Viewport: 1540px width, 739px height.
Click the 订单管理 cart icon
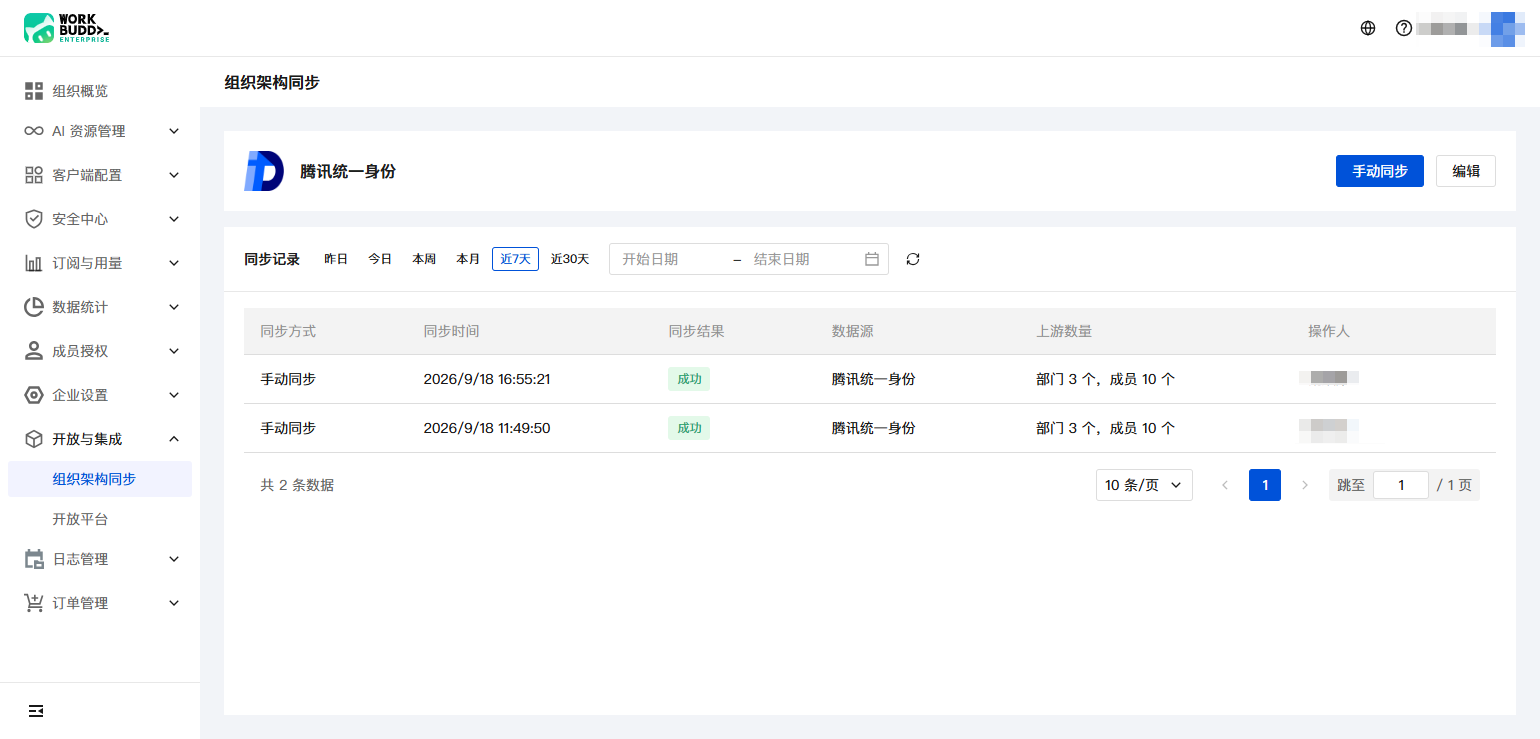(34, 603)
